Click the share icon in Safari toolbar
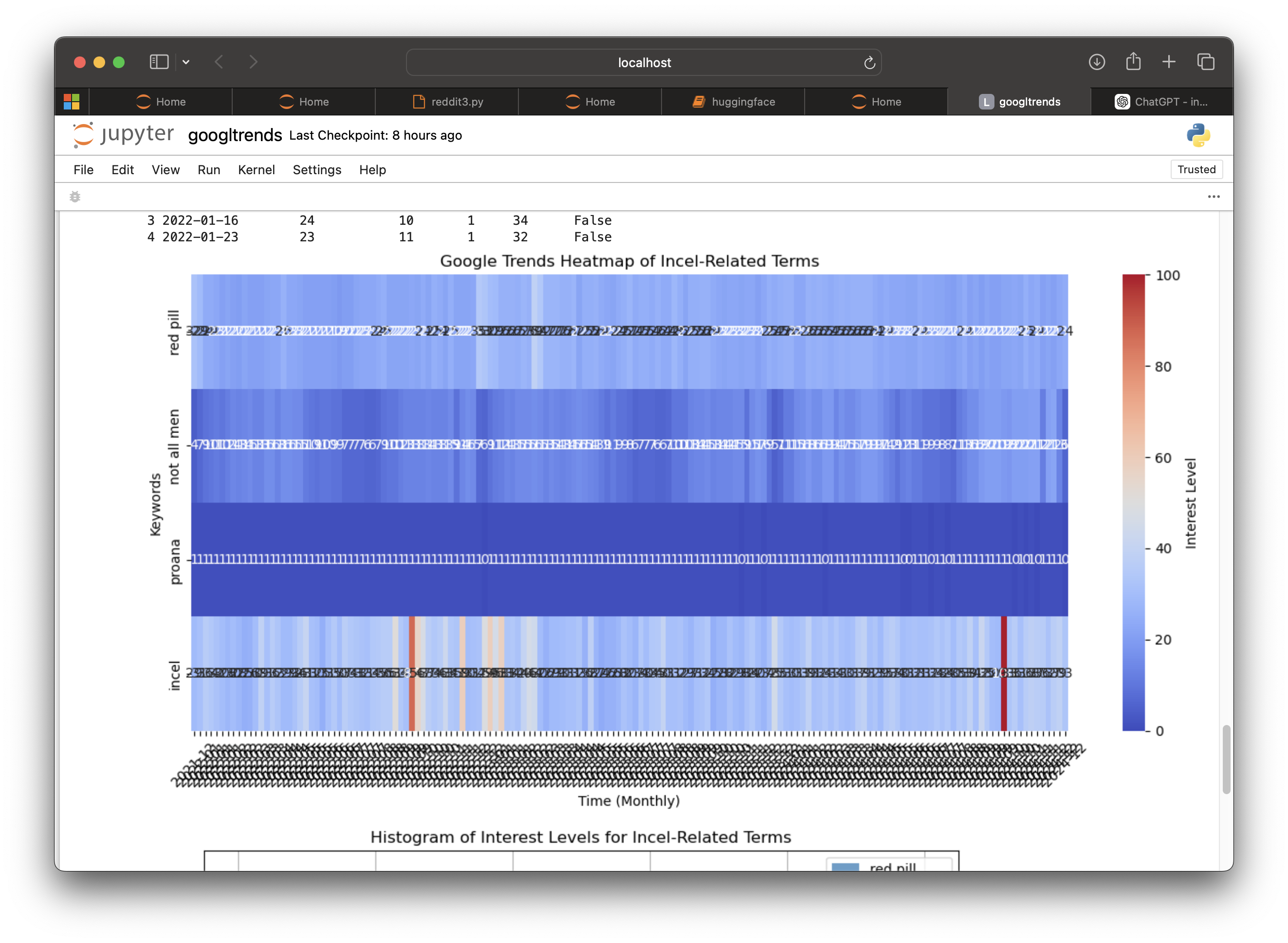The height and width of the screenshot is (943, 1288). [x=1133, y=62]
